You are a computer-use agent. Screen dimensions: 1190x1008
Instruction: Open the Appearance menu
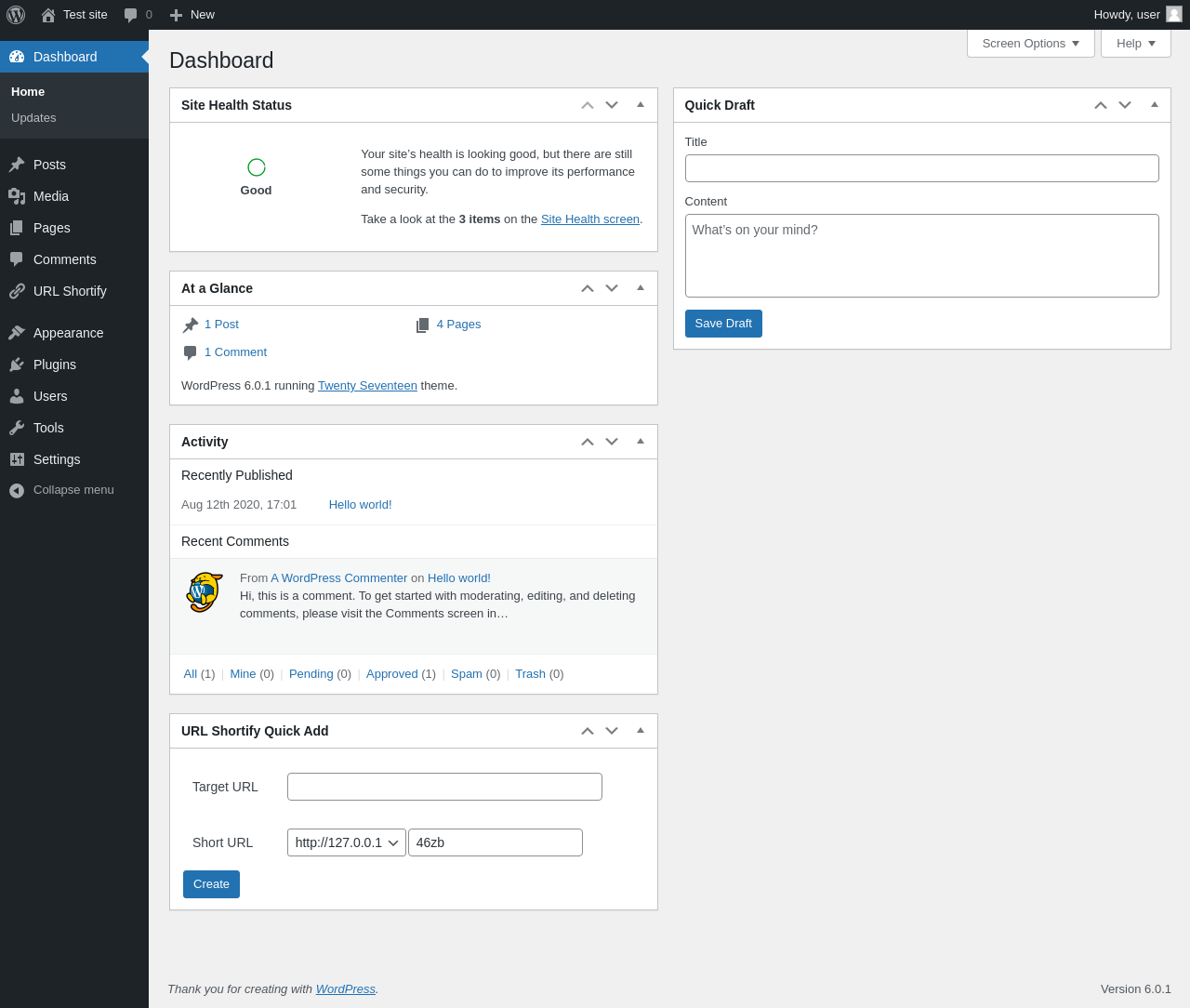pos(68,333)
